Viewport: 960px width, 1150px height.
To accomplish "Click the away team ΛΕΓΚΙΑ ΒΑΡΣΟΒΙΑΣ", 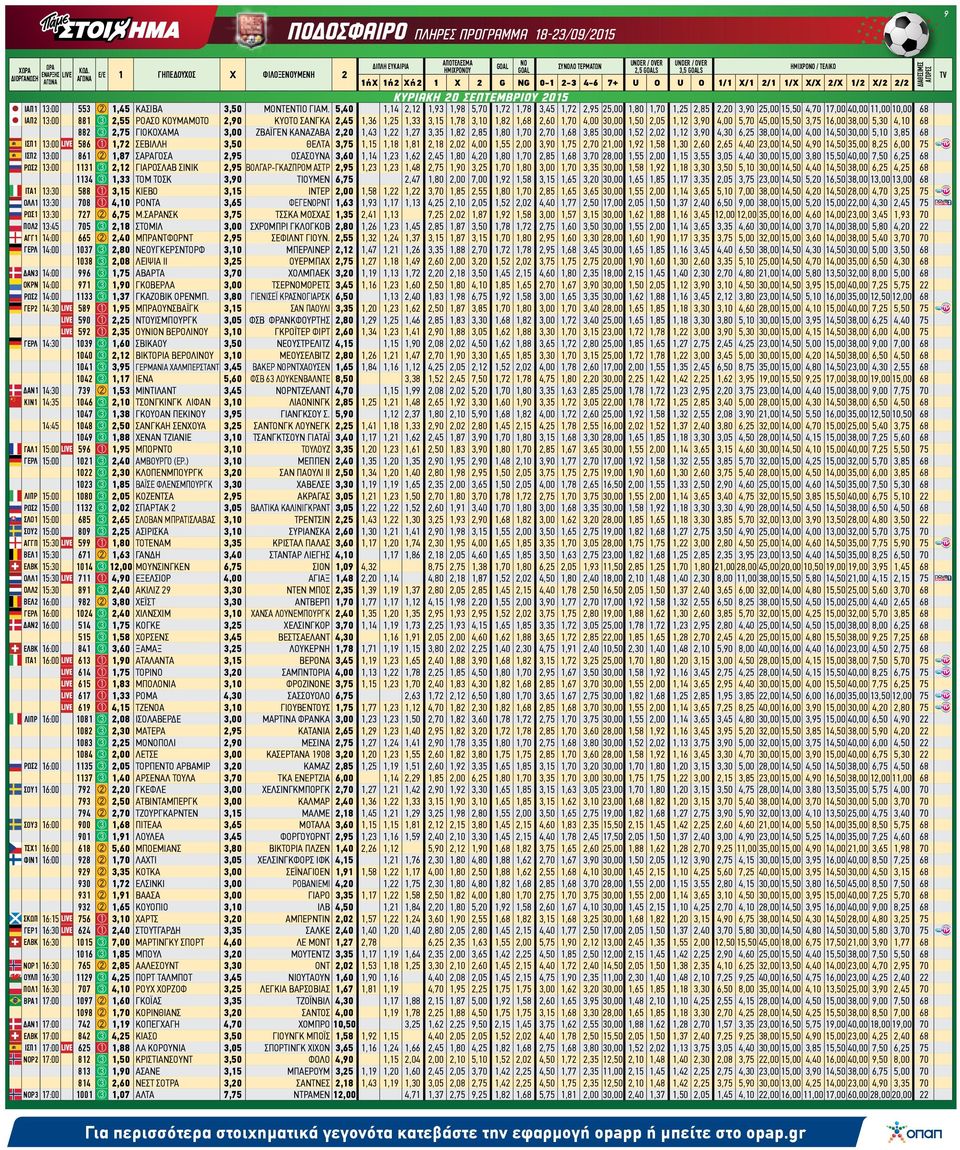I will click(x=295, y=989).
